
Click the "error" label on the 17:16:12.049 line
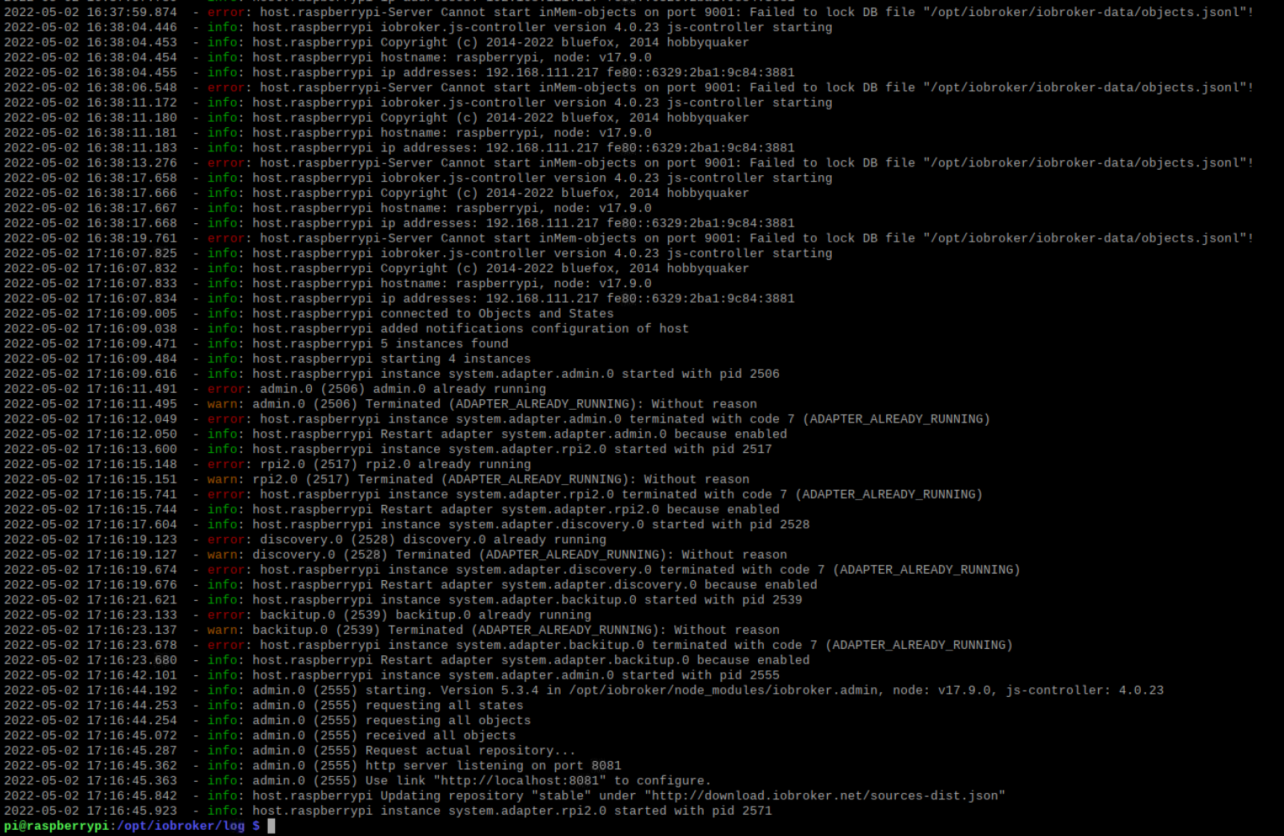pos(226,419)
